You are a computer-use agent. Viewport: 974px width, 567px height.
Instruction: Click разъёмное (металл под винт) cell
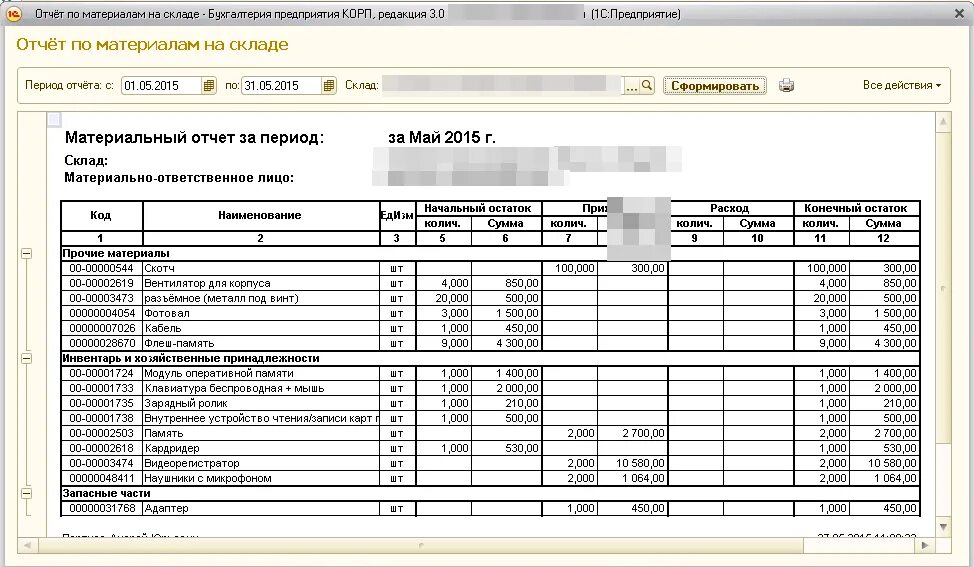(x=261, y=298)
